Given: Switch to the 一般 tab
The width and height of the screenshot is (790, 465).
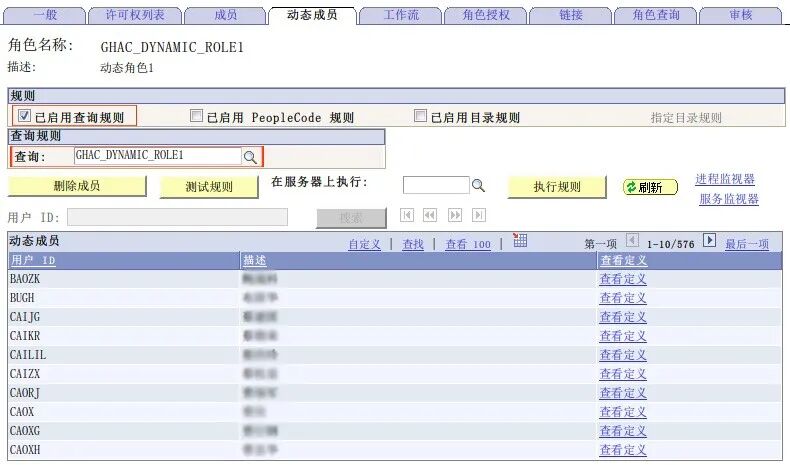Looking at the screenshot, I should pyautogui.click(x=45, y=15).
